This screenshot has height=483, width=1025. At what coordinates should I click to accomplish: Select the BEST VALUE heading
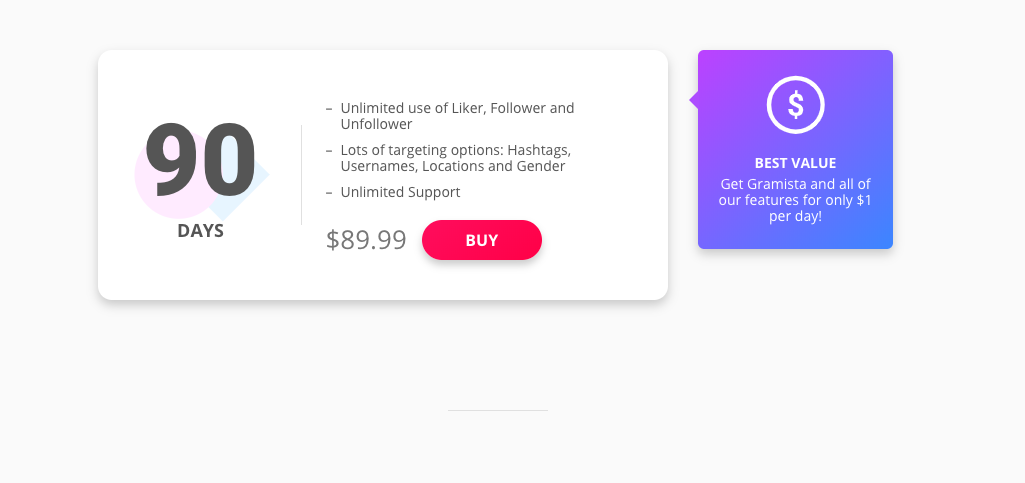tap(795, 163)
